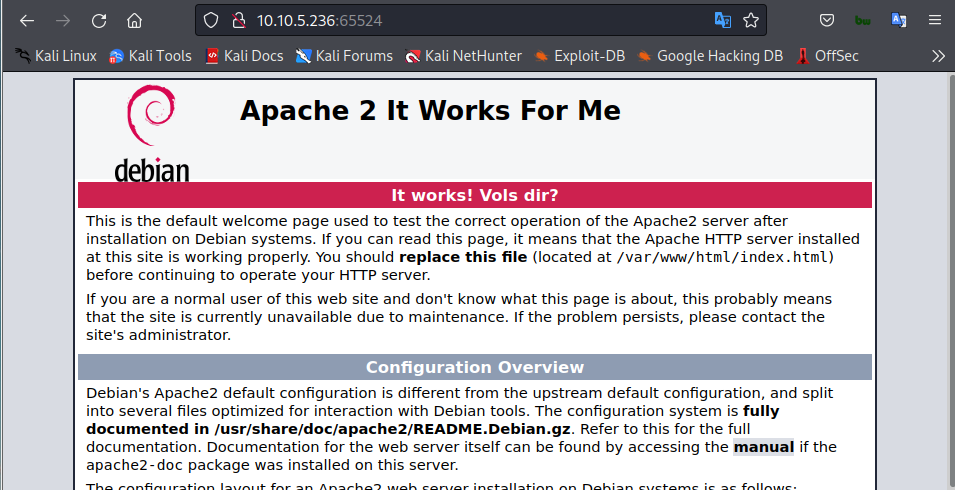
Task: Open the bw extension
Action: tap(863, 20)
